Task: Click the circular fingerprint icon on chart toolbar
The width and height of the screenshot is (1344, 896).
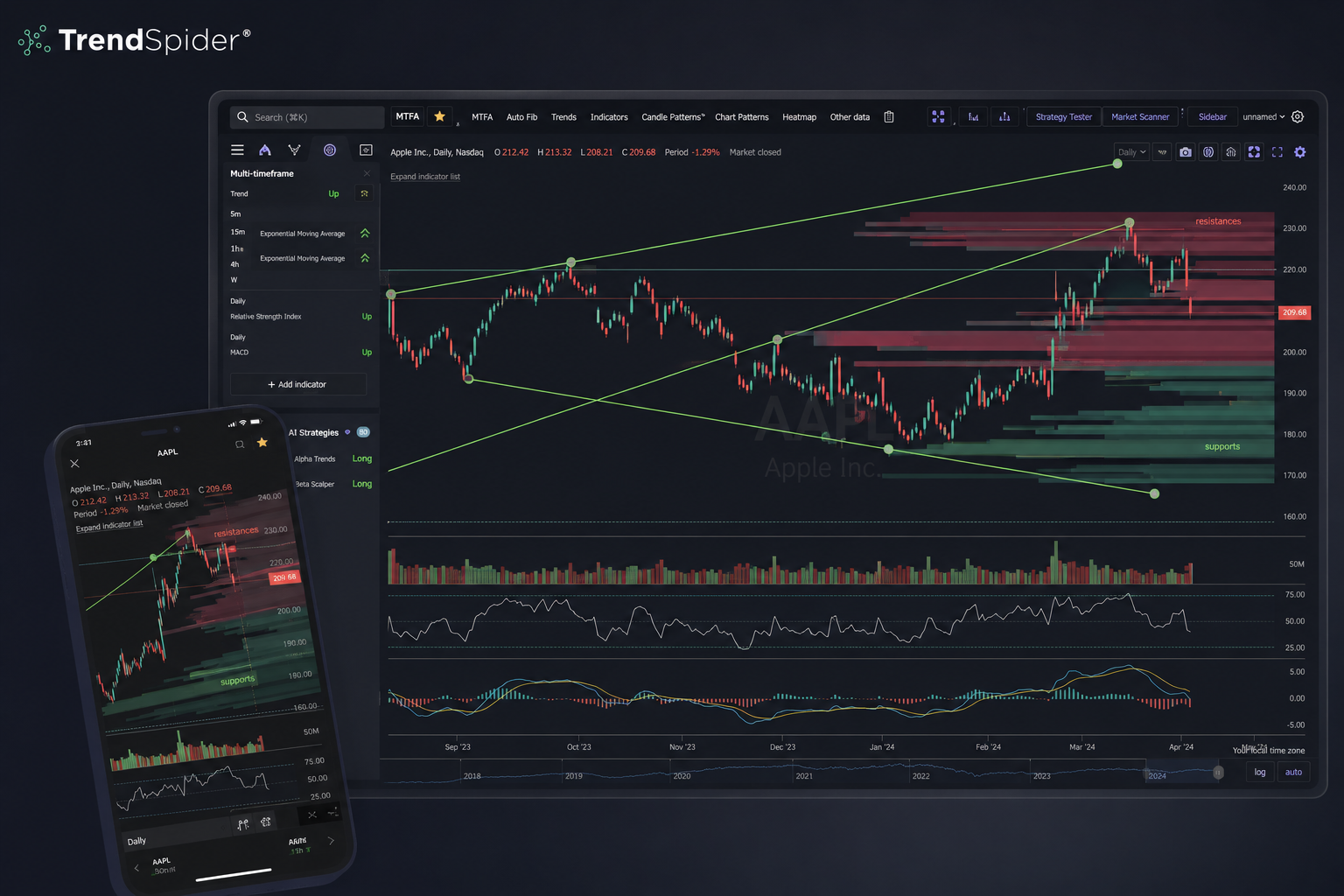Action: (1208, 152)
